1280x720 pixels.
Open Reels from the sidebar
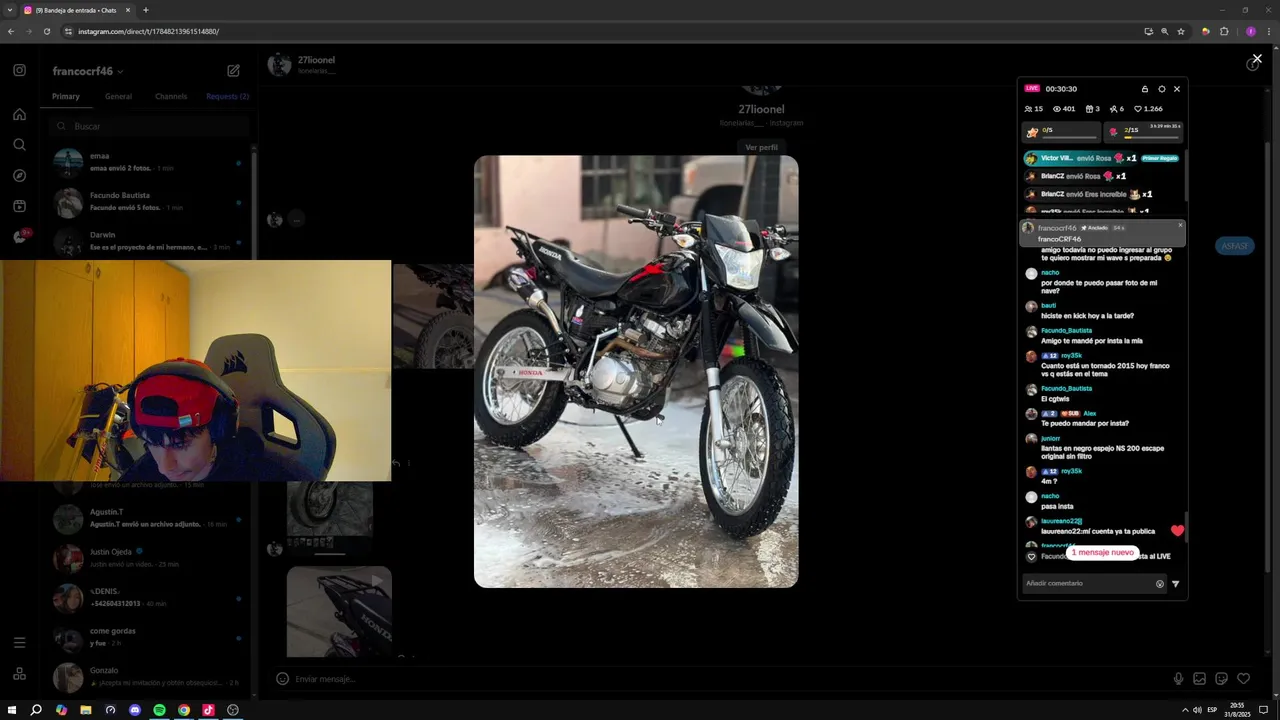(x=19, y=206)
